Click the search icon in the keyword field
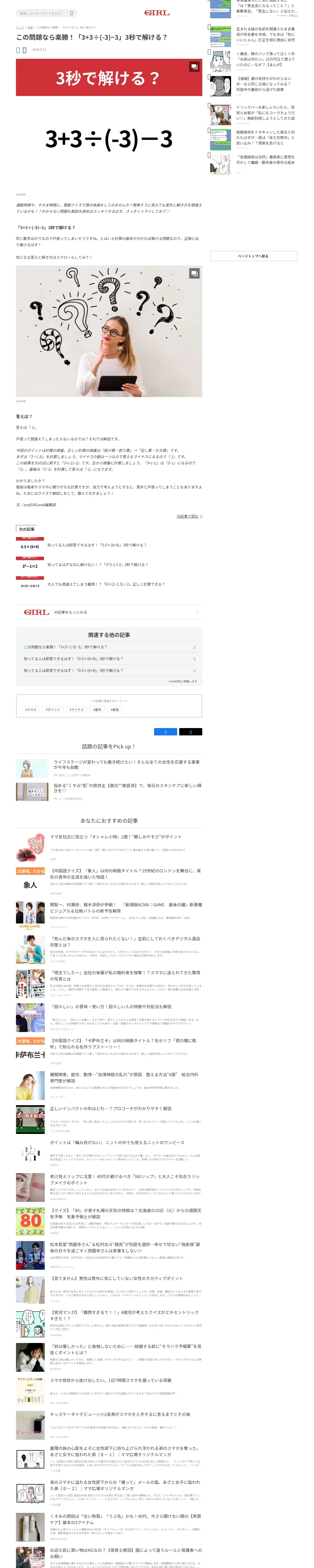This screenshot has height=1568, width=314. coord(71,13)
